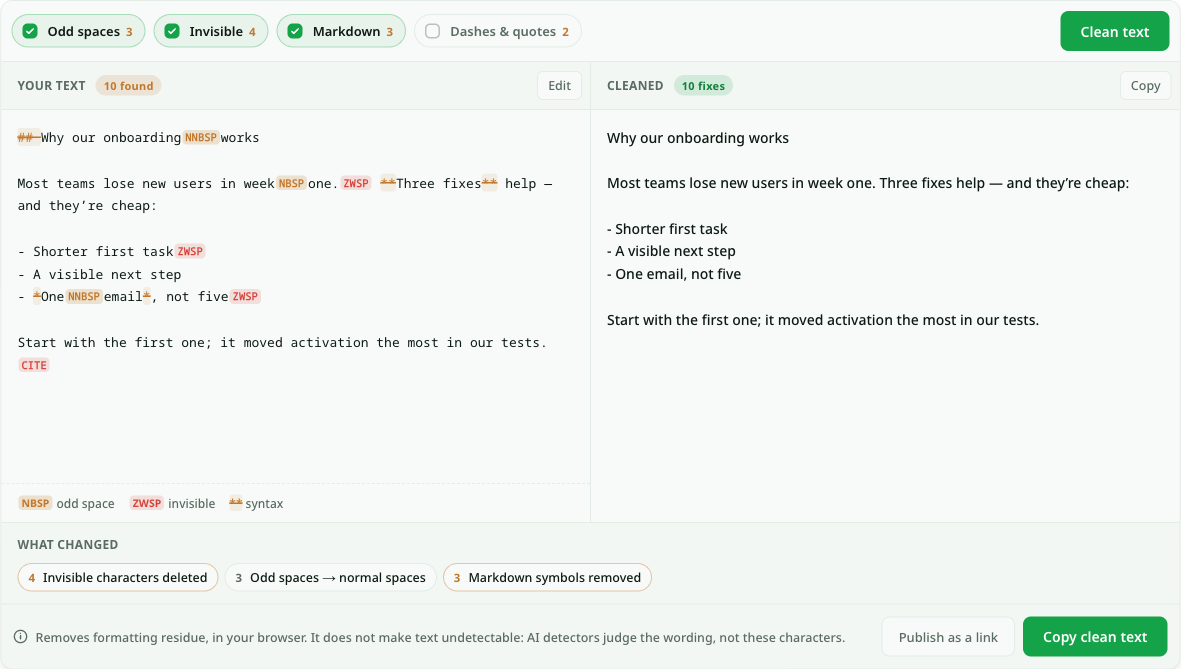Uncheck the Odd spaces filter
The image size is (1181, 671).
click(x=78, y=31)
